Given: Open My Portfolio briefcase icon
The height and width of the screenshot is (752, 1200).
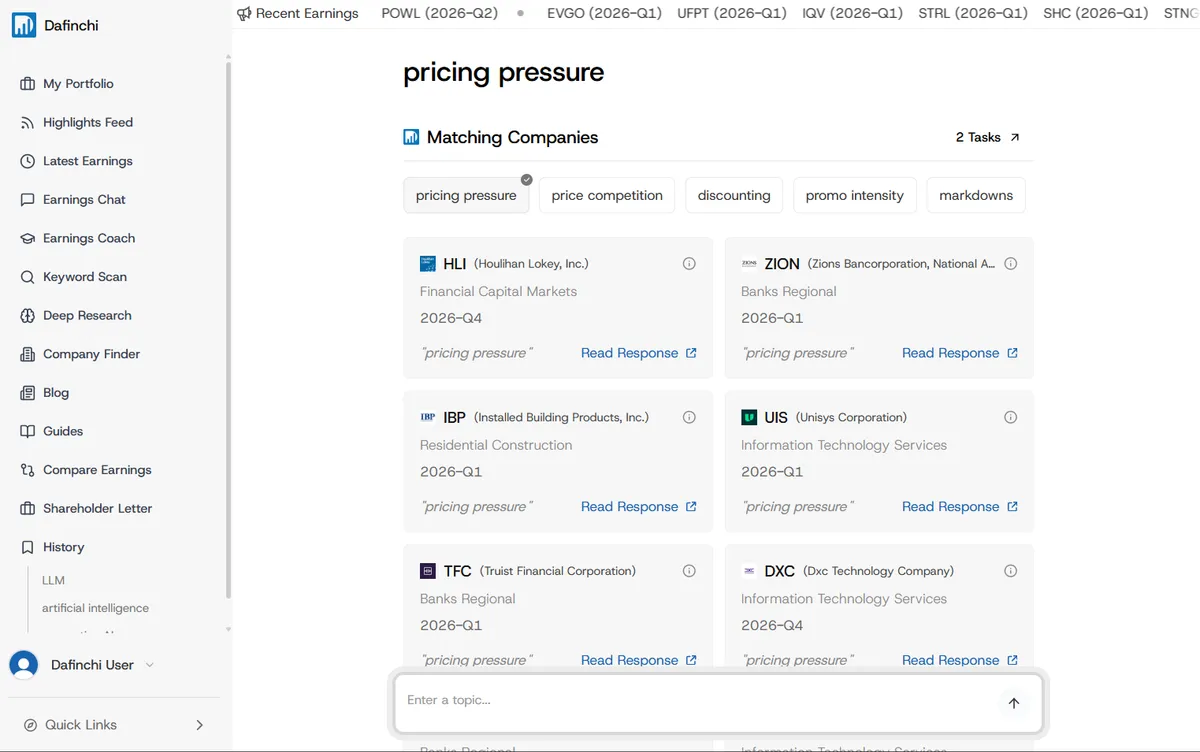Looking at the screenshot, I should tap(28, 84).
